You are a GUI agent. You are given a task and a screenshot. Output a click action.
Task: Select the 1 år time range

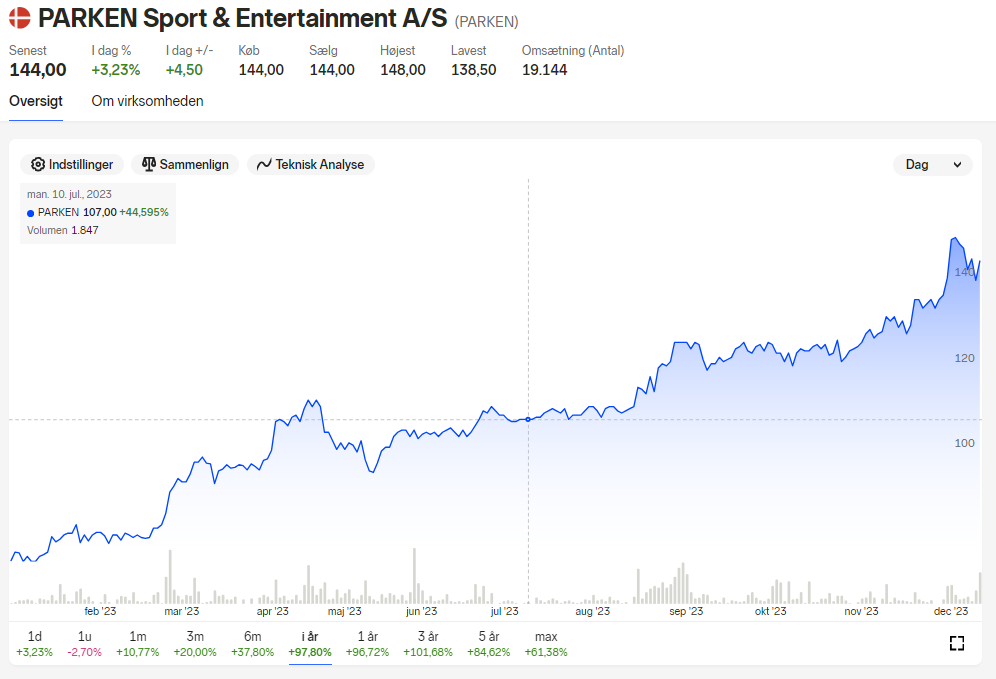(367, 643)
